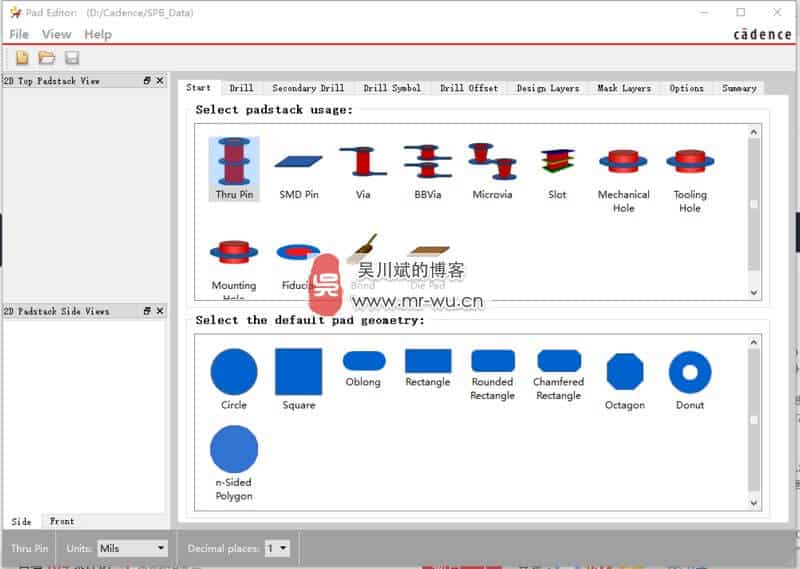Screen dimensions: 800x569
Task: Choose the Slot padstack type
Action: pyautogui.click(x=557, y=161)
